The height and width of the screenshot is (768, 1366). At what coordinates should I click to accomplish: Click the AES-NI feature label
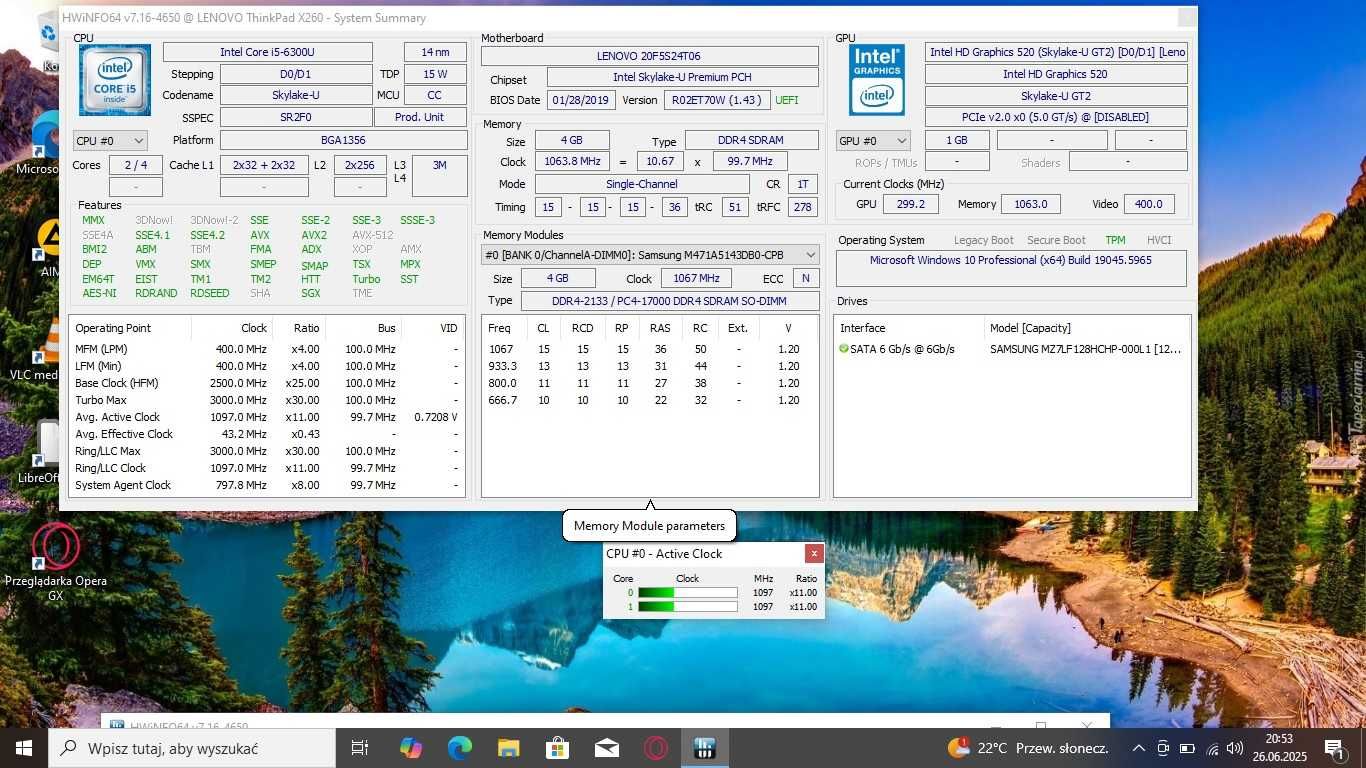[100, 293]
